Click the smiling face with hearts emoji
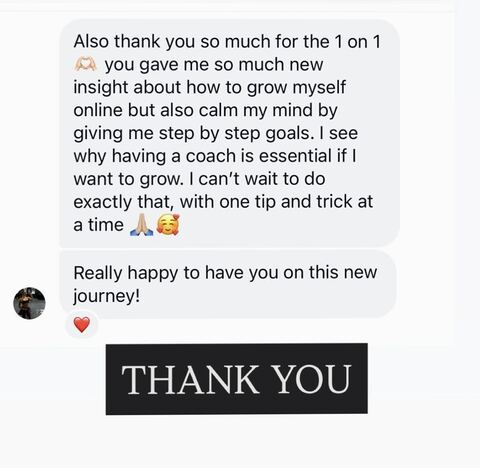The width and height of the screenshot is (480, 468). point(168,225)
